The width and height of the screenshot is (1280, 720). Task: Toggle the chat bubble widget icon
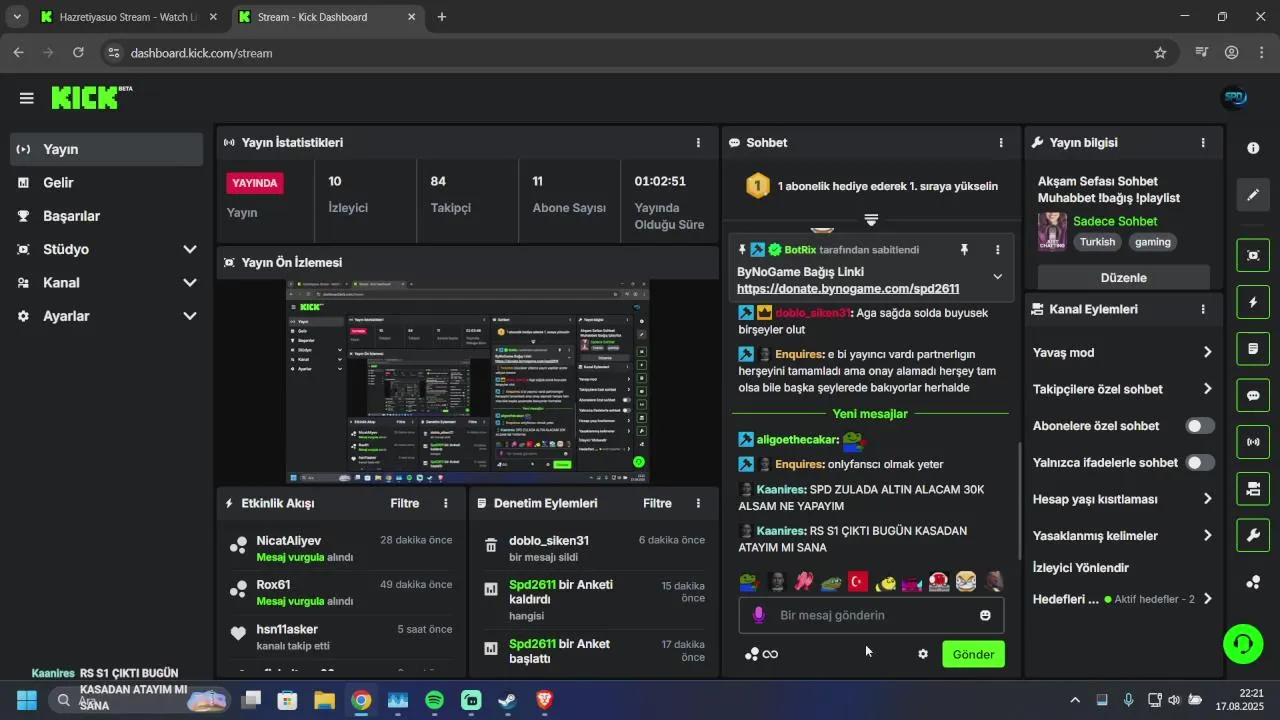pos(1253,395)
